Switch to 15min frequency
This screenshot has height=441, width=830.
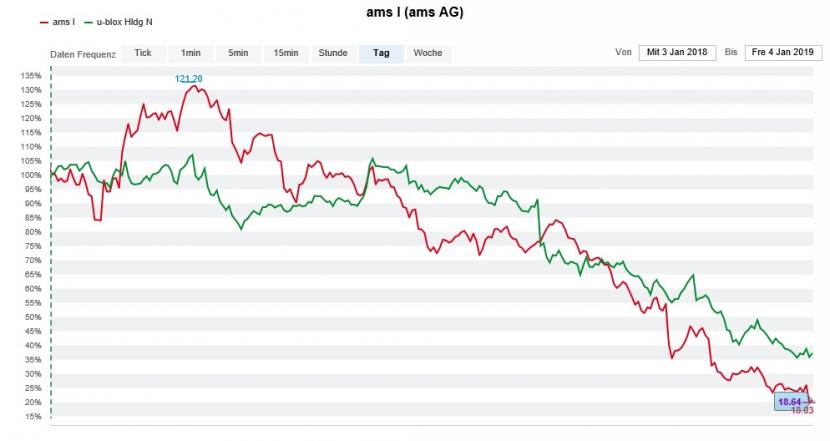285,53
